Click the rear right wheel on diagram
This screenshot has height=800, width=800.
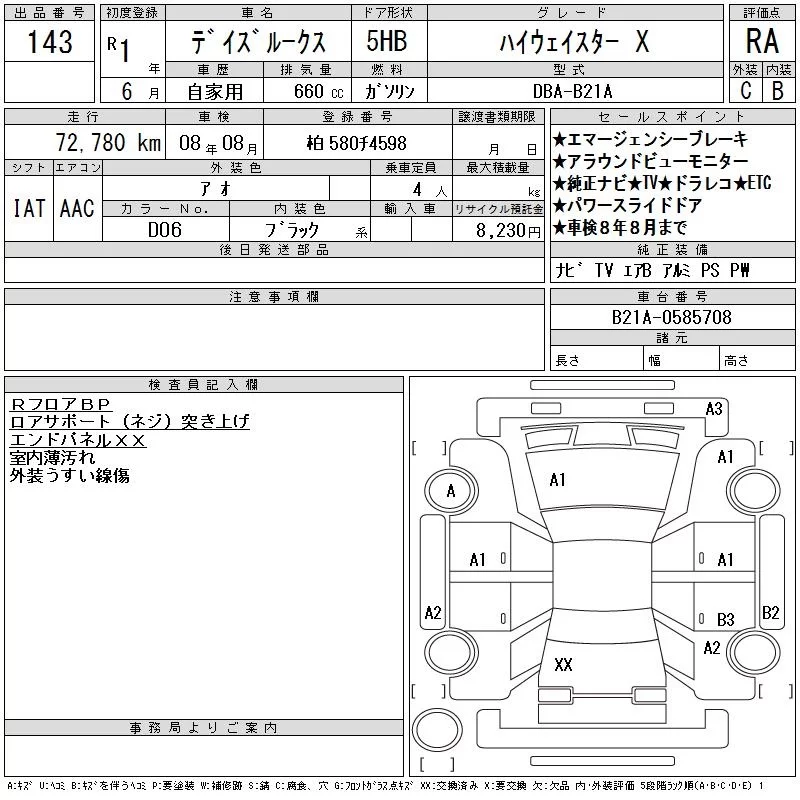(754, 652)
